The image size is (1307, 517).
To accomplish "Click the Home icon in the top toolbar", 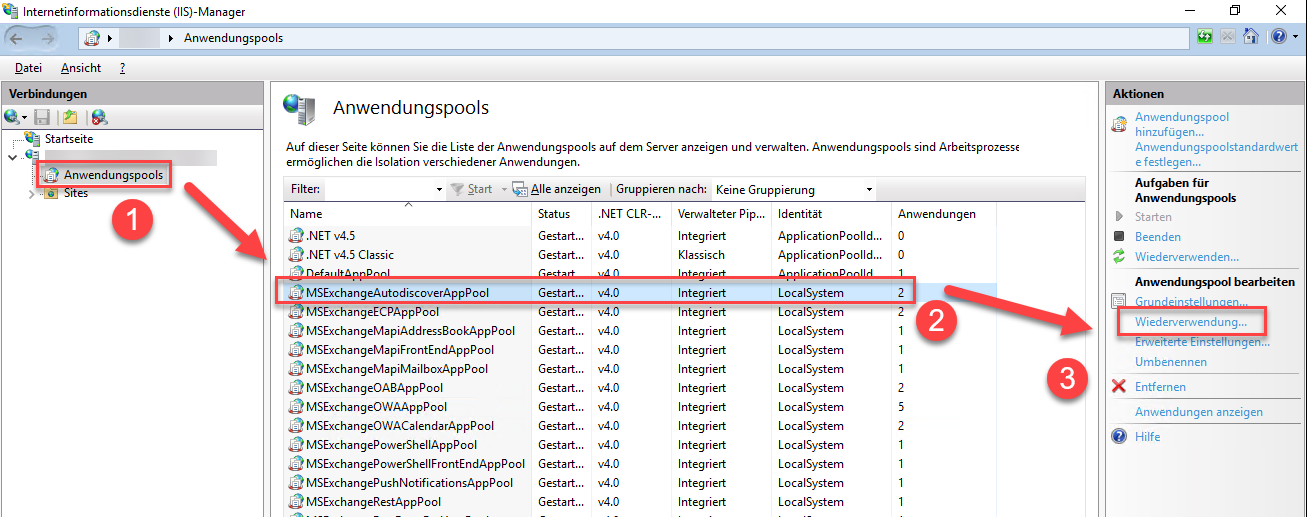I will point(1250,37).
